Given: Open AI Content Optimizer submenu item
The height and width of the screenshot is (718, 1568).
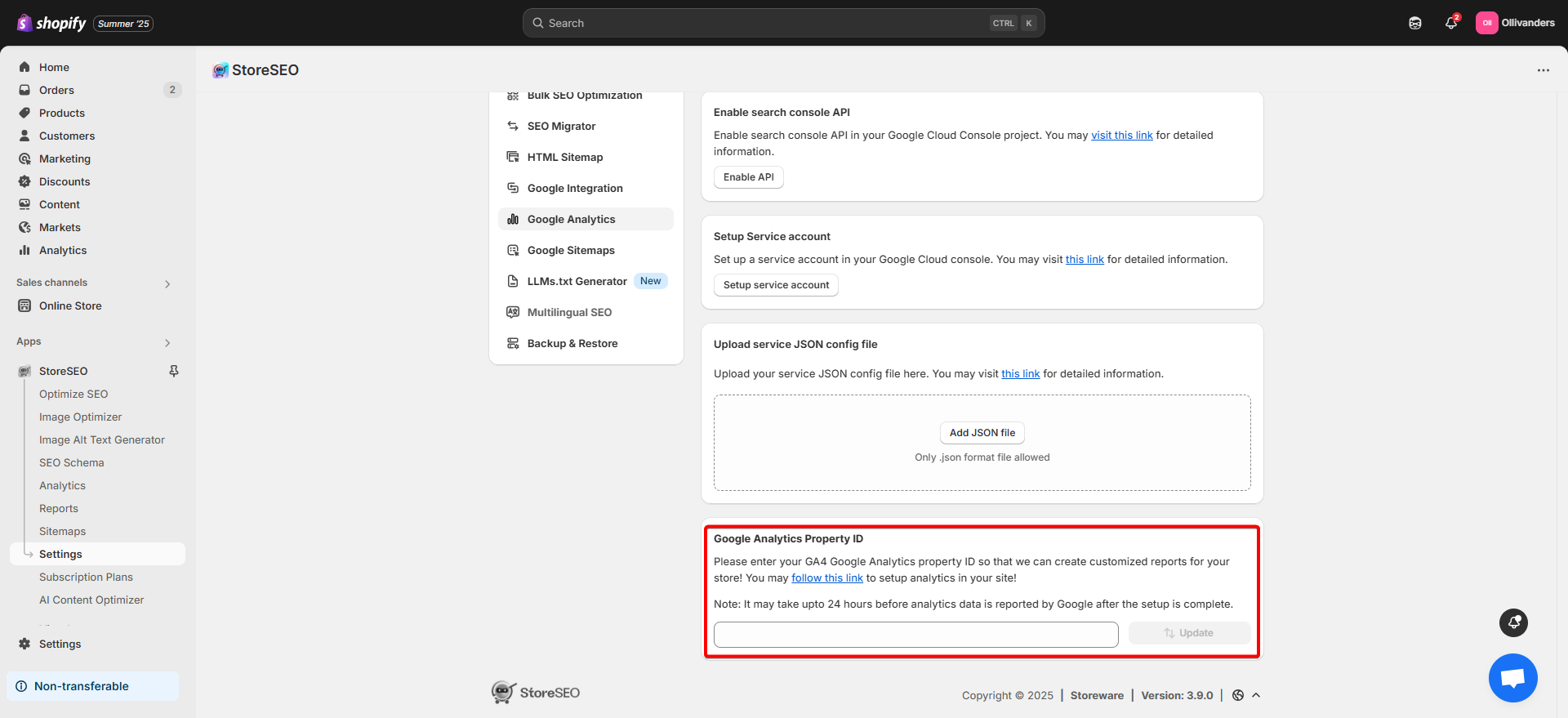Looking at the screenshot, I should [x=91, y=600].
